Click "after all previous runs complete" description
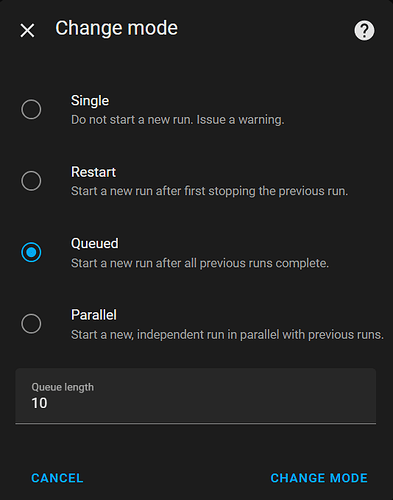The width and height of the screenshot is (393, 500). (x=242, y=263)
